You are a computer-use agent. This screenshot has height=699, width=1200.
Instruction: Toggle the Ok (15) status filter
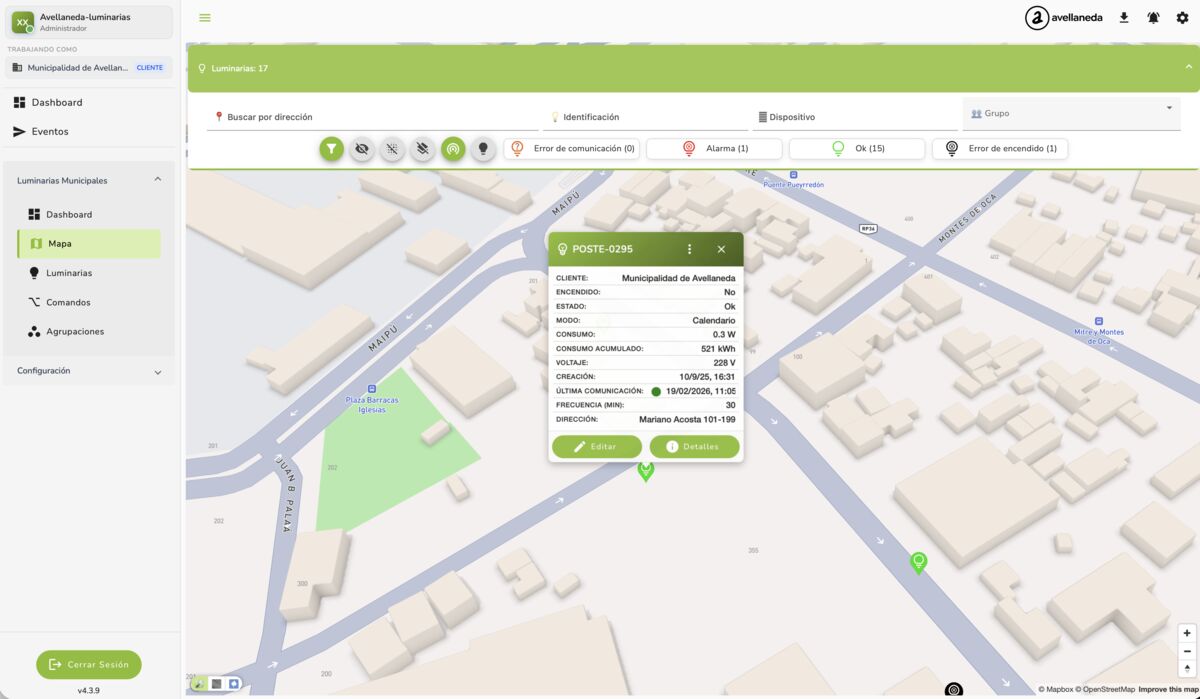coord(856,149)
